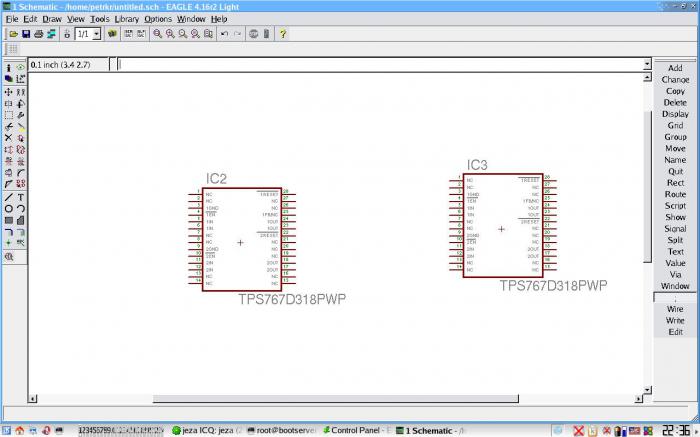Click the Use library icon
The height and width of the screenshot is (437, 700).
(112, 34)
